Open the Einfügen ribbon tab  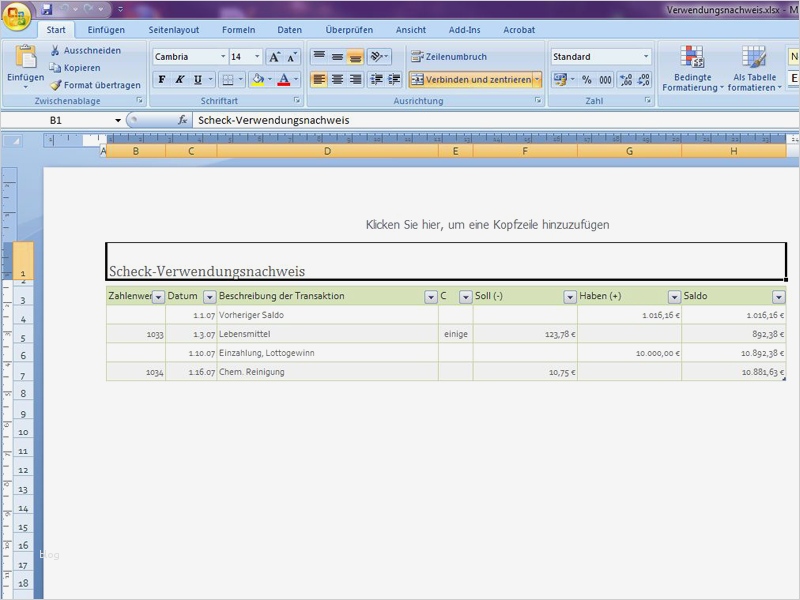tap(106, 30)
